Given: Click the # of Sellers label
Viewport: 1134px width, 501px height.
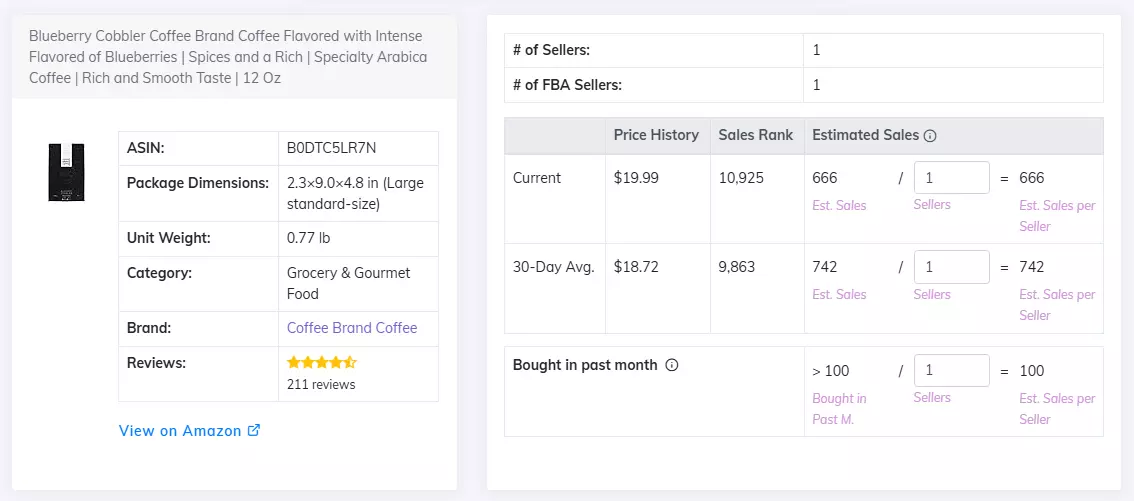Looking at the screenshot, I should [x=551, y=51].
